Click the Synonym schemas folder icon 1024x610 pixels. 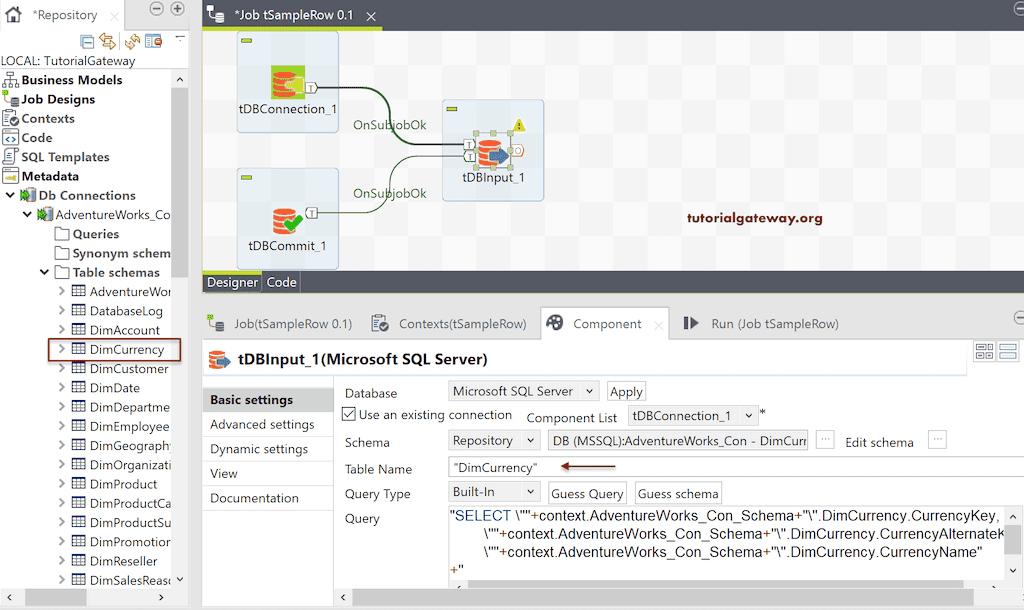click(x=62, y=253)
